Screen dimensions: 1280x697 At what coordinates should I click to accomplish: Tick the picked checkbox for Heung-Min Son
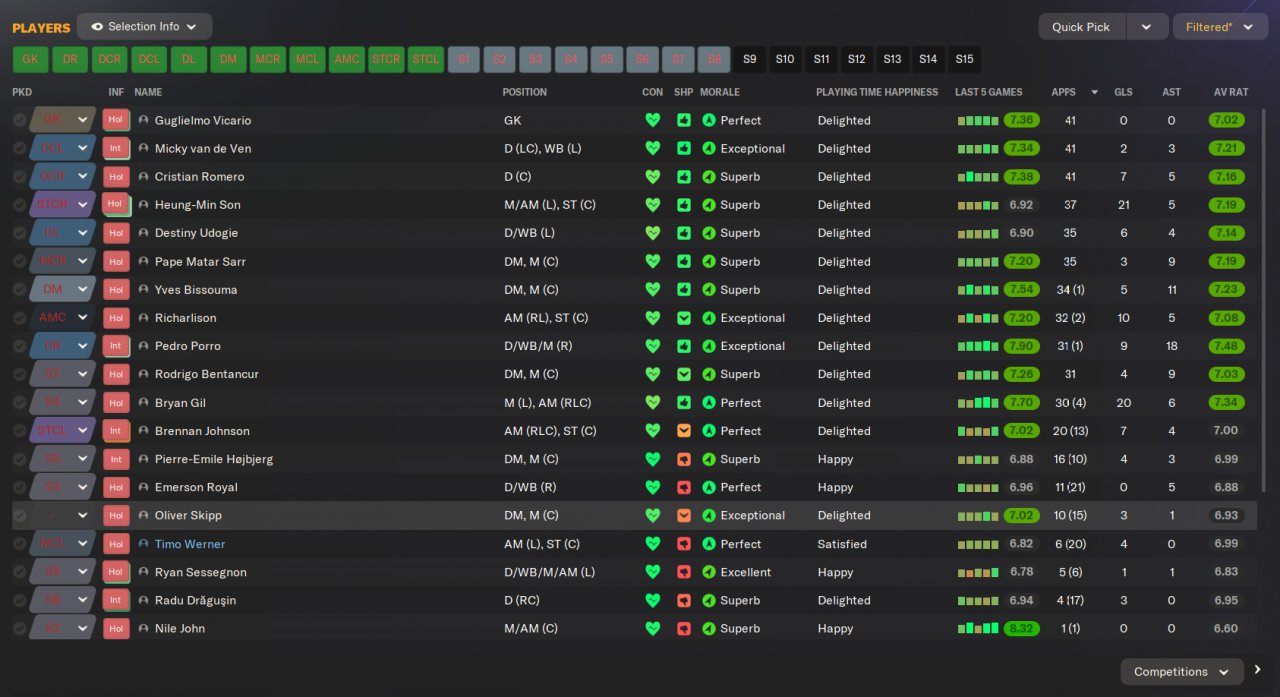[x=19, y=205]
